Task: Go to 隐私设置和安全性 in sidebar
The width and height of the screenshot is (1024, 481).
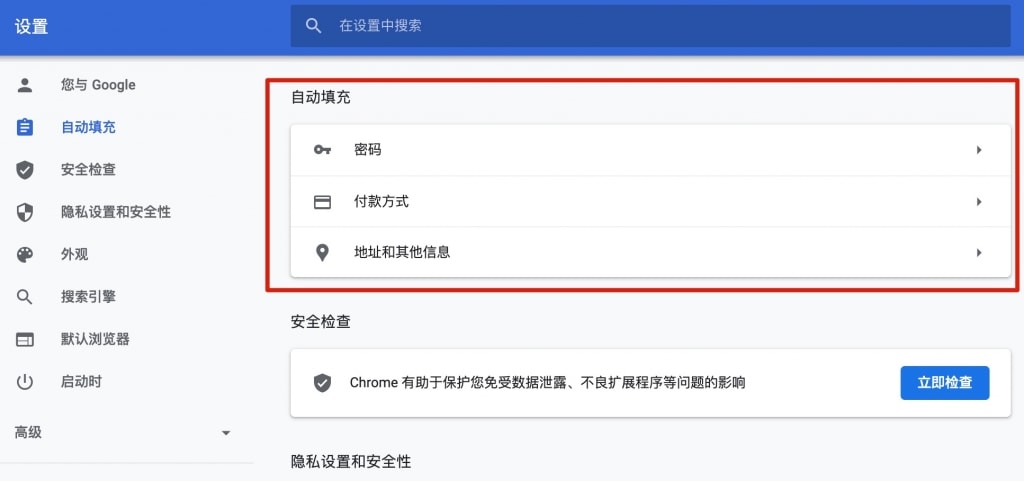Action: pos(116,212)
